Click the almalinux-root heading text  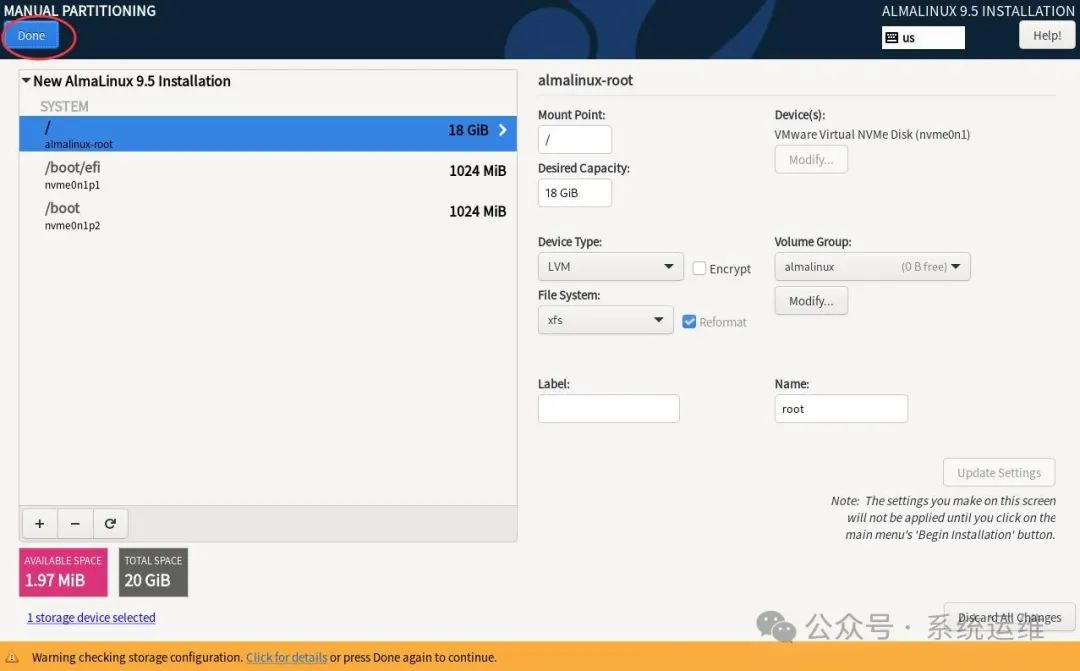585,80
